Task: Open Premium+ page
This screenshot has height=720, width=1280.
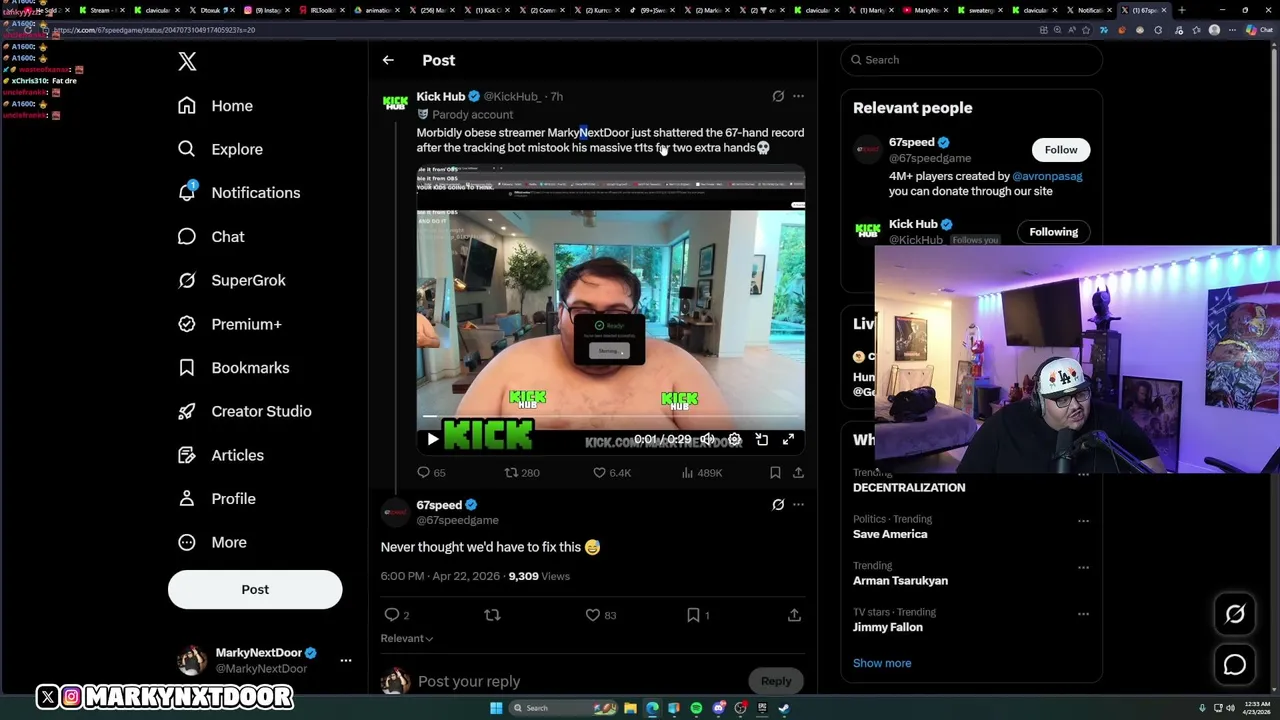Action: [x=229, y=324]
